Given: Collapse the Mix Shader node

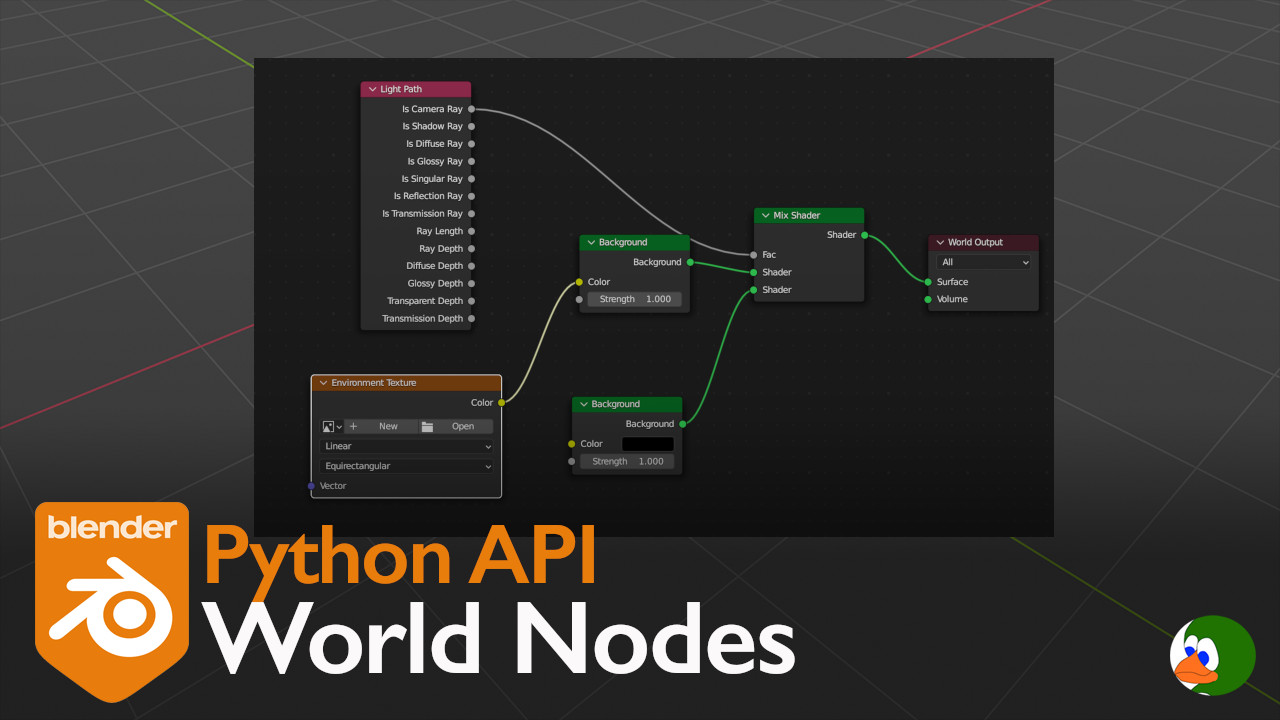Looking at the screenshot, I should [x=765, y=215].
